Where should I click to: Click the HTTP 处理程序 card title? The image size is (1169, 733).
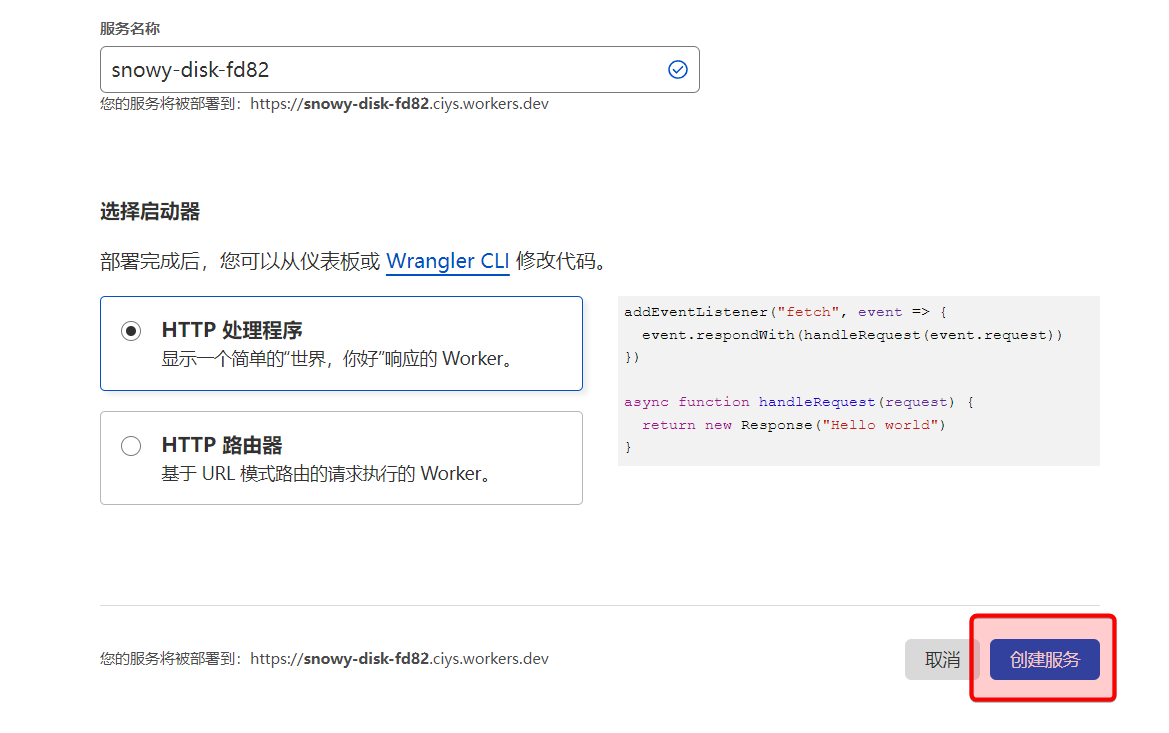coord(232,331)
